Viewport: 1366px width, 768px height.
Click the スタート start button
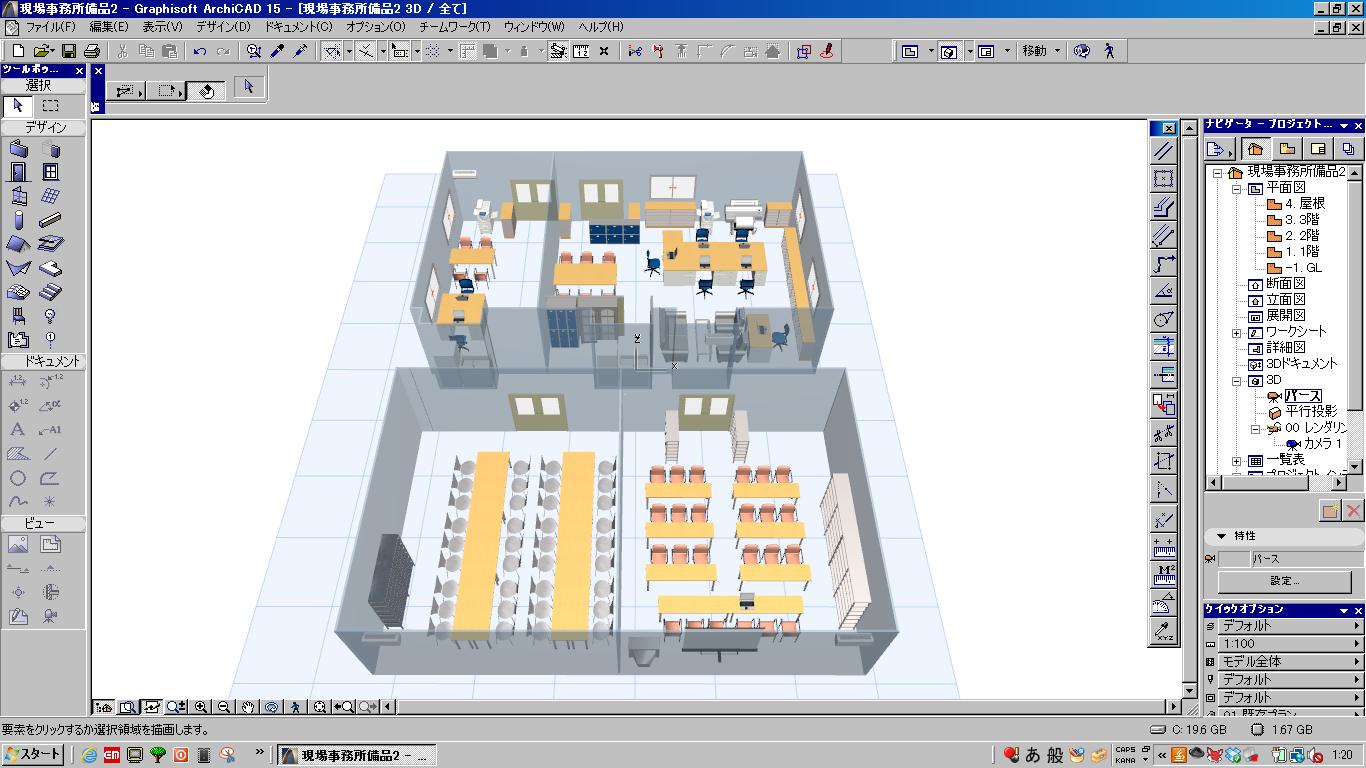click(x=34, y=755)
